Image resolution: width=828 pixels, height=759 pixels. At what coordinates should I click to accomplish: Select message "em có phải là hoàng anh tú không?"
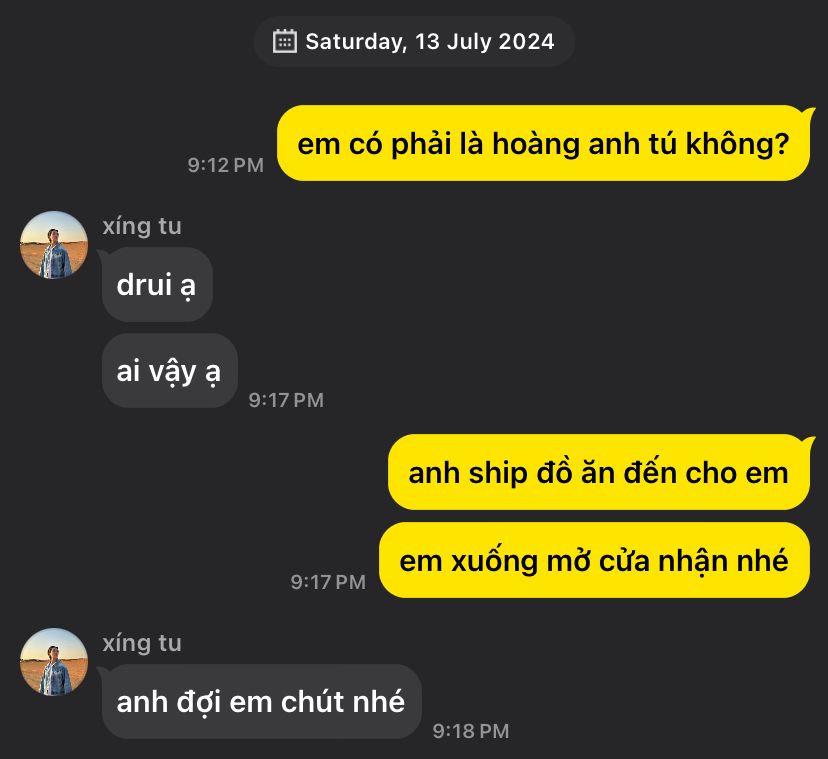pos(543,143)
